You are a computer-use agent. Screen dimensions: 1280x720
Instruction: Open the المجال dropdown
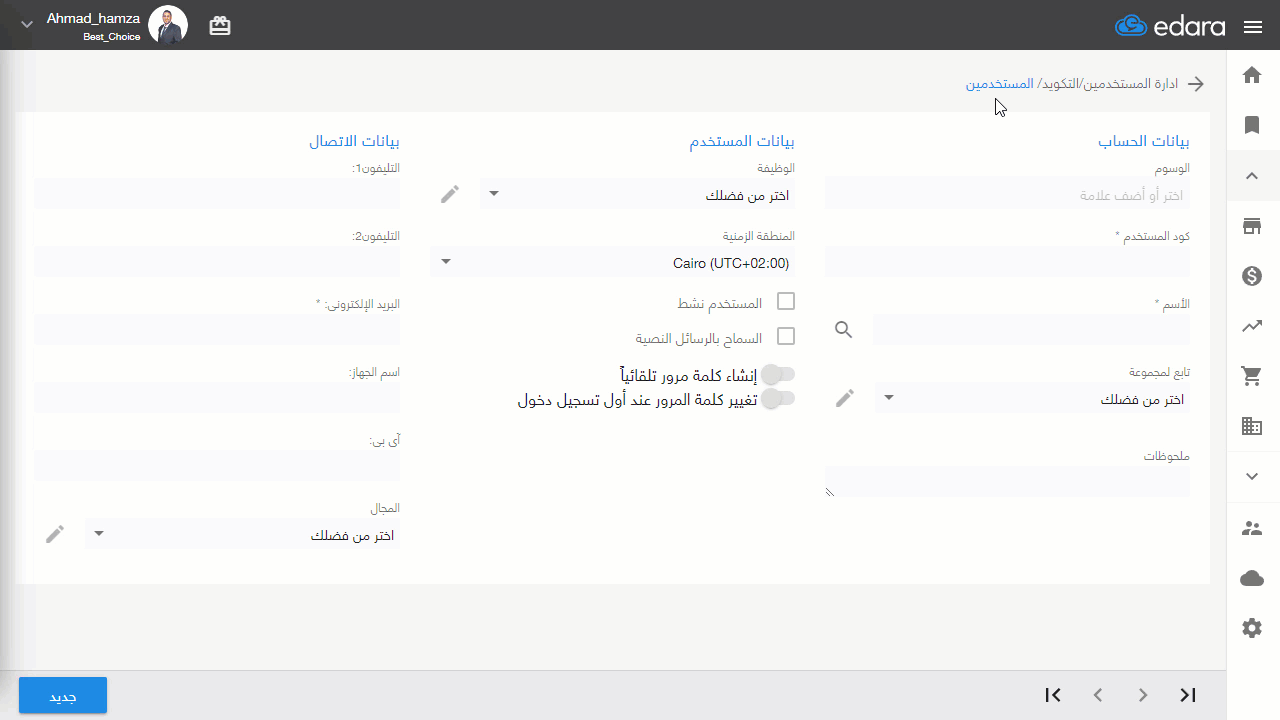[242, 535]
